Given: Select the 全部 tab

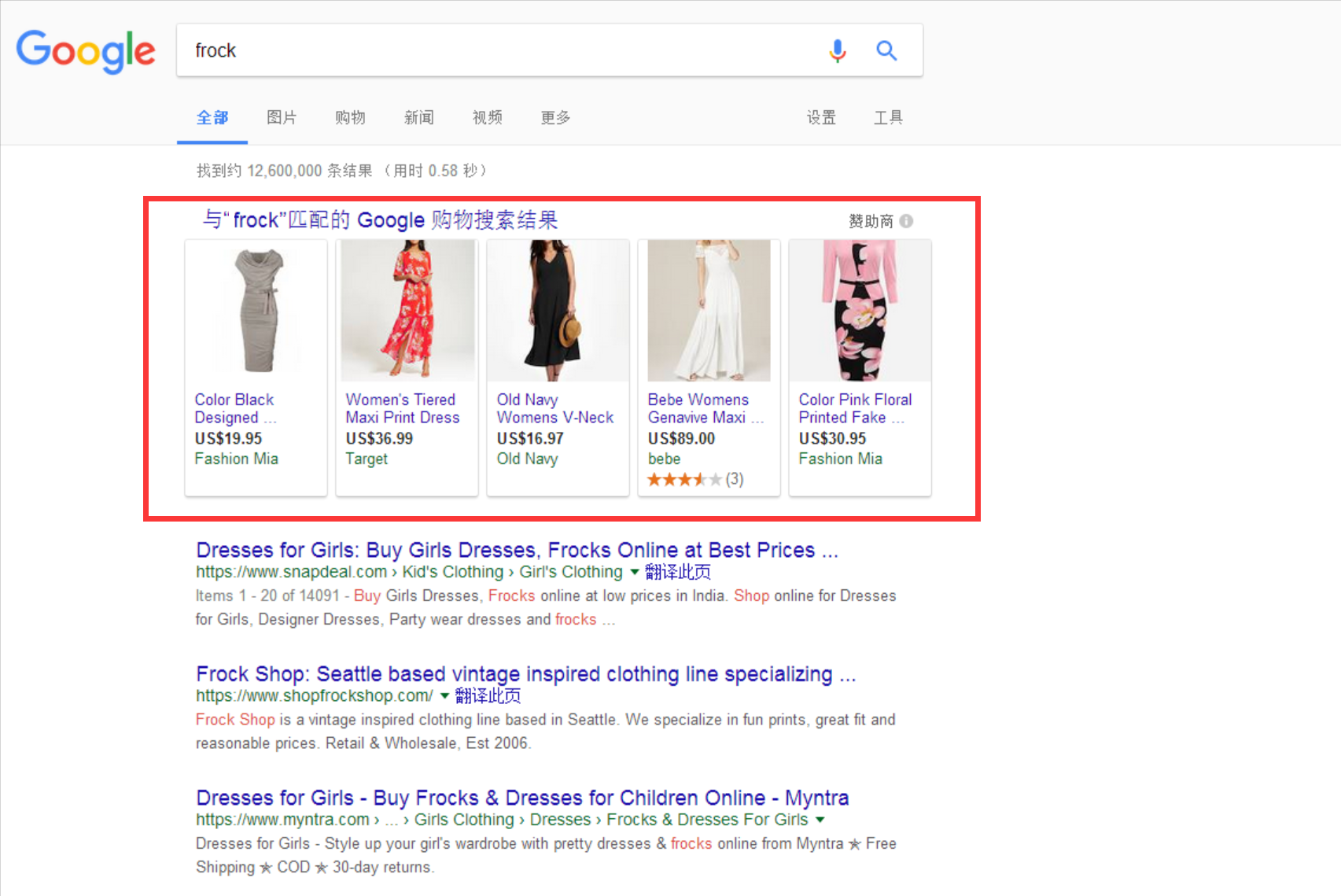Looking at the screenshot, I should [x=212, y=118].
